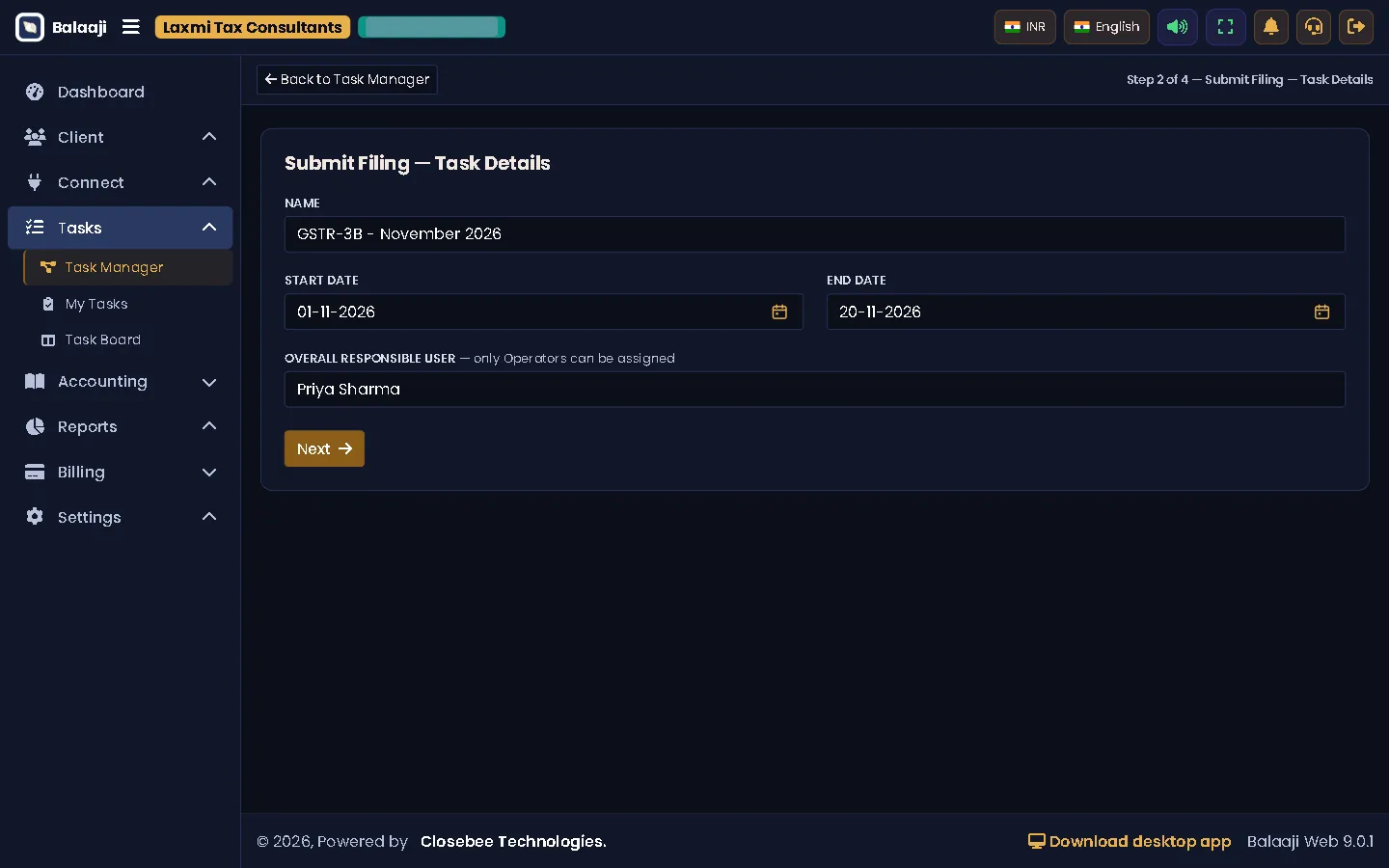Viewport: 1389px width, 868px height.
Task: Open Task Board in sidebar
Action: coord(128,339)
